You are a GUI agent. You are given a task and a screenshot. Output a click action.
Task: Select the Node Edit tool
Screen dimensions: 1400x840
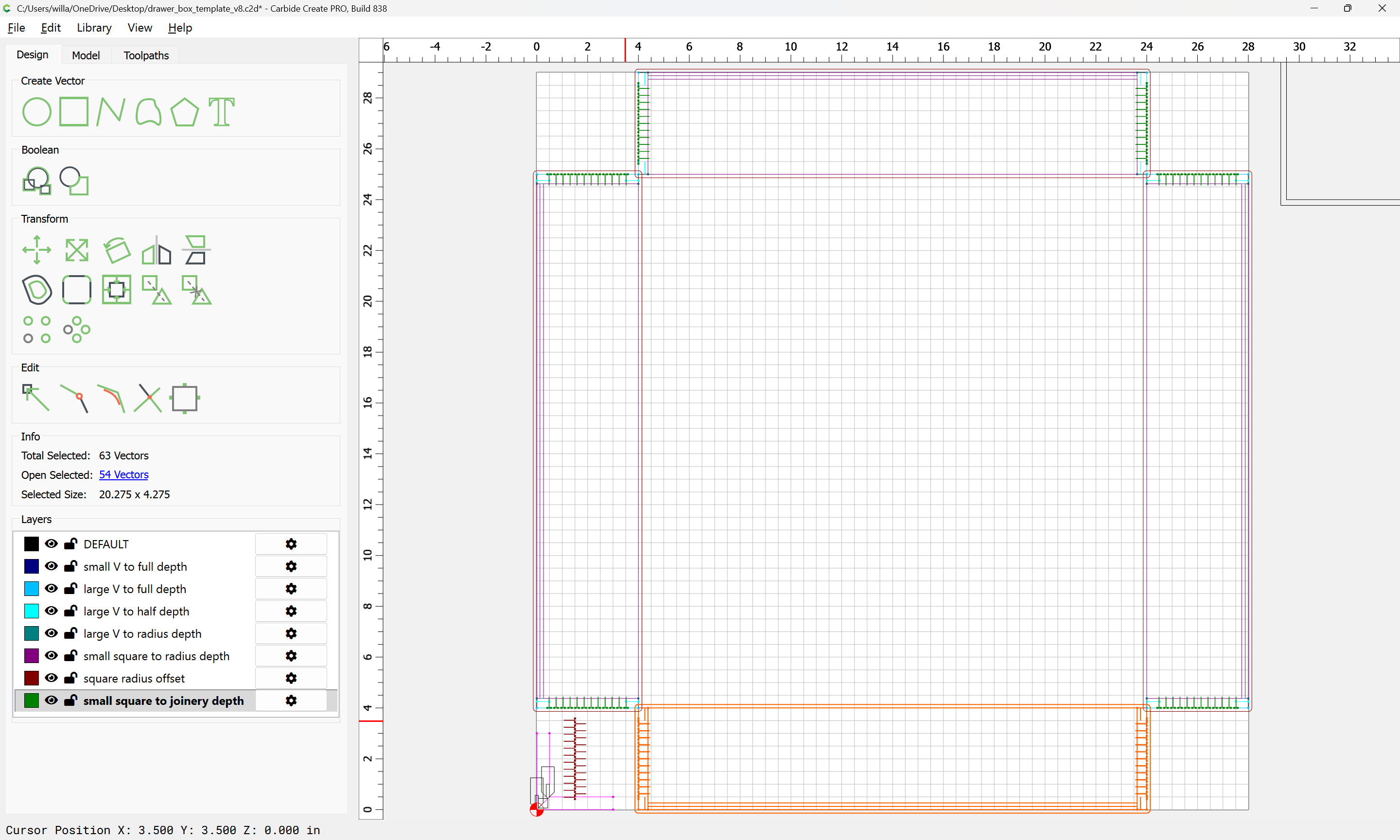coord(36,397)
